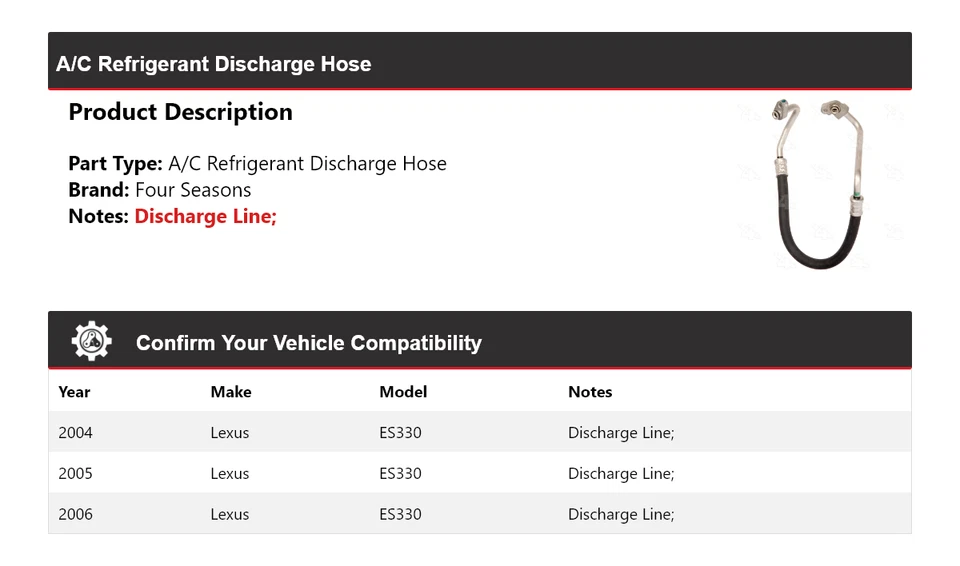The width and height of the screenshot is (960, 566).
Task: Click the "Four Seasons" brand name
Action: [x=193, y=190]
